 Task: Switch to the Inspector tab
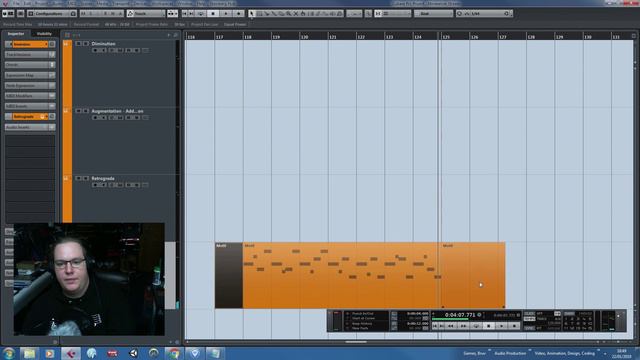pos(16,33)
